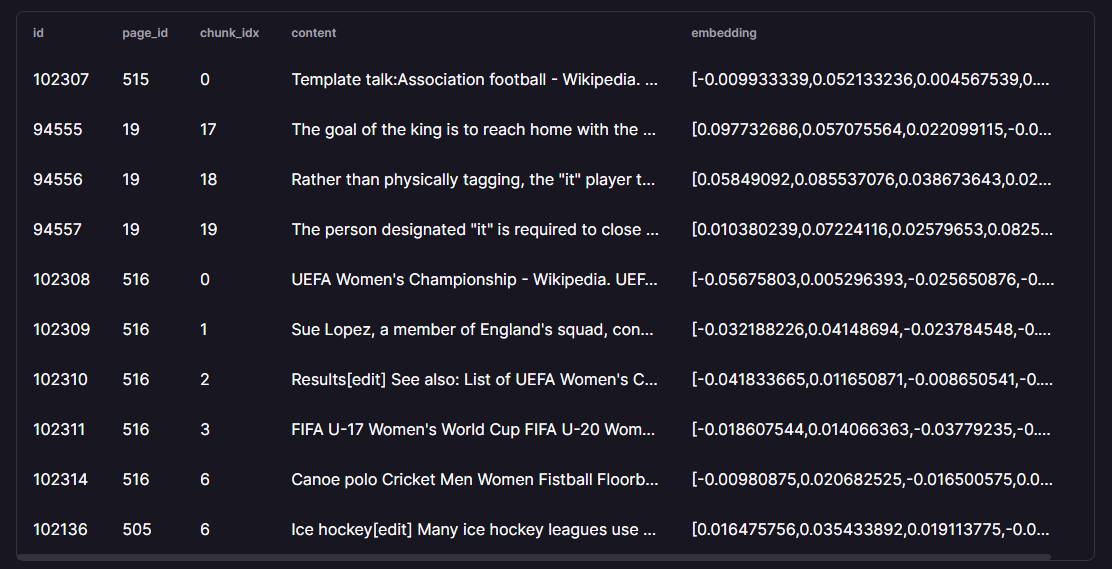Viewport: 1112px width, 569px height.
Task: Click FIFA U-17 Women's World Cup cell
Action: [x=474, y=429]
